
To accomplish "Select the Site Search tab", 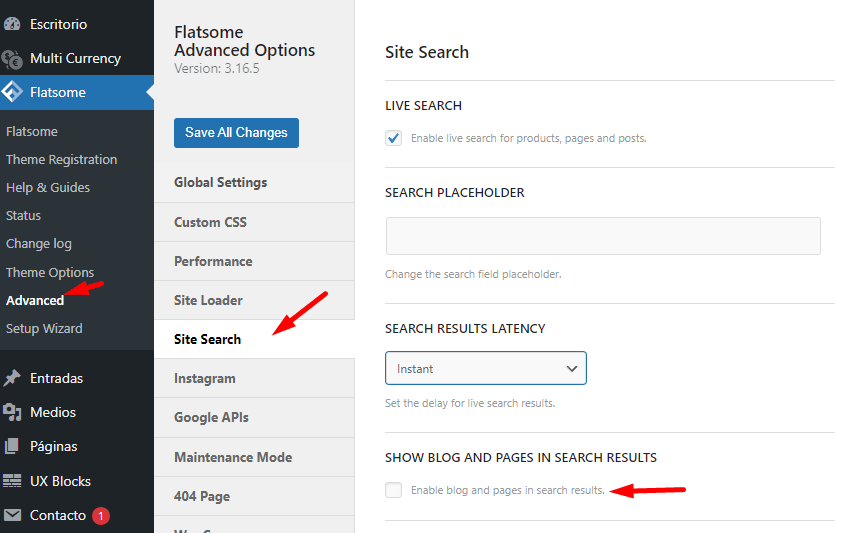I will tap(254, 339).
